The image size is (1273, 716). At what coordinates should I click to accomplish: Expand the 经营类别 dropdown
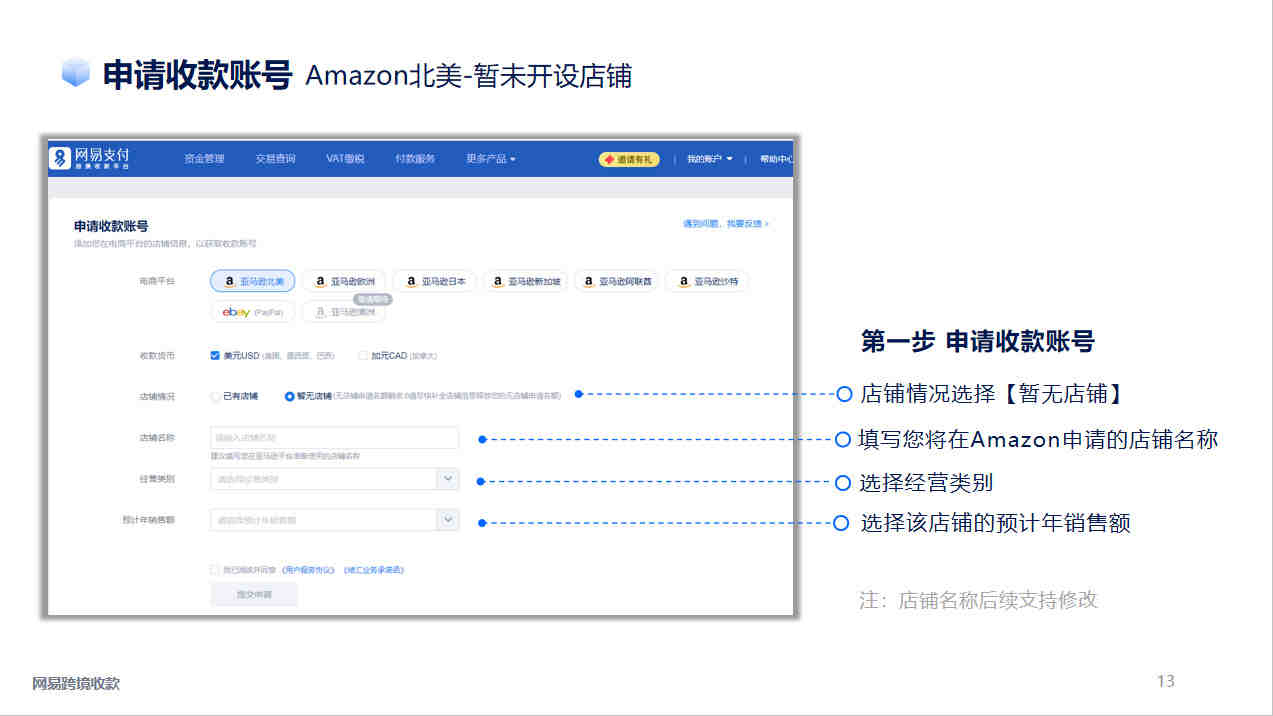pyautogui.click(x=334, y=479)
